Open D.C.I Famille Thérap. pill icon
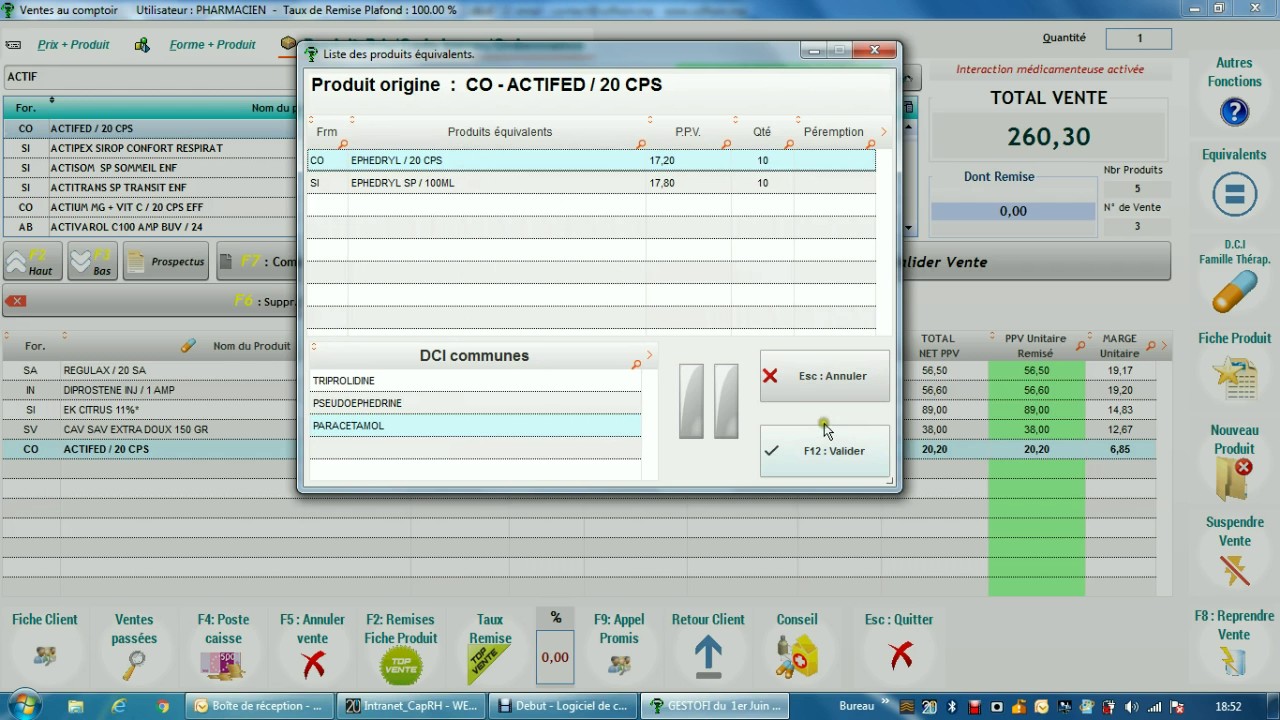The height and width of the screenshot is (720, 1280). point(1234,294)
